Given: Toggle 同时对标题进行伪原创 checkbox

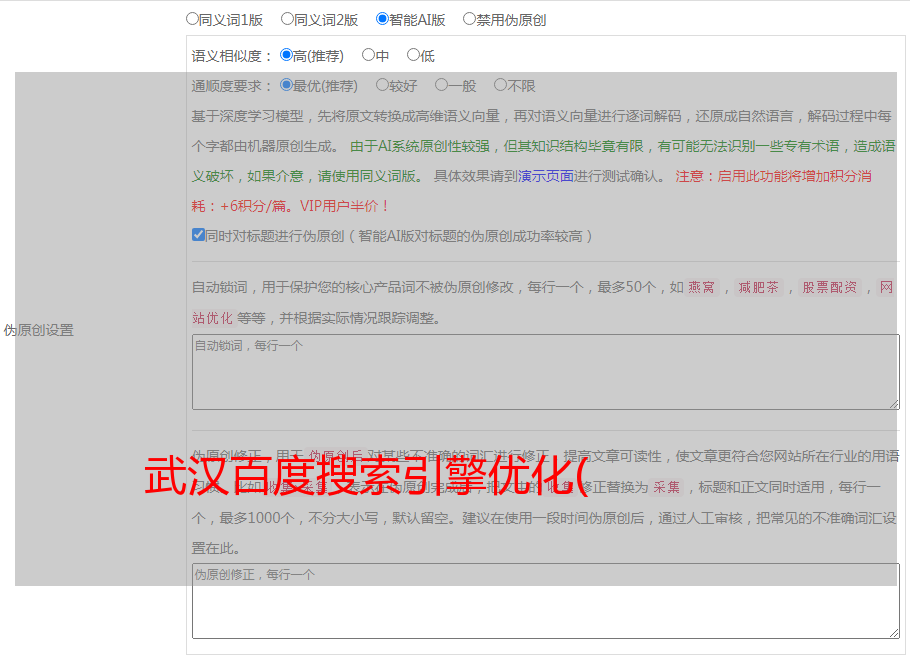Looking at the screenshot, I should point(198,235).
